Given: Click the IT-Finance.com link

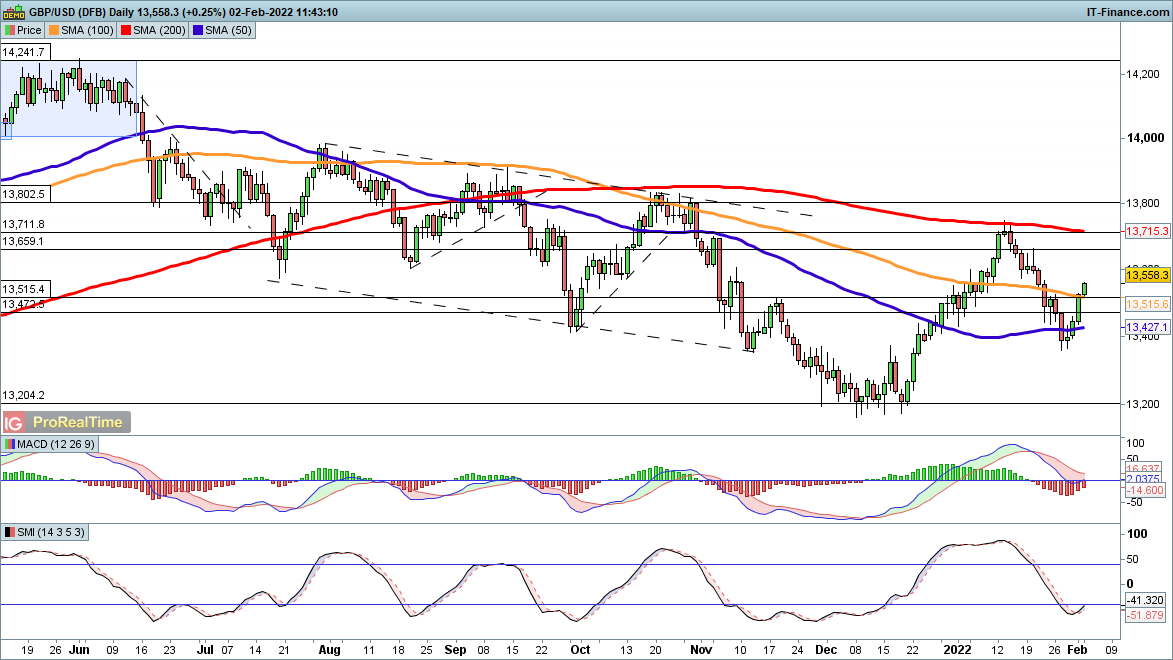Looking at the screenshot, I should [x=1127, y=12].
